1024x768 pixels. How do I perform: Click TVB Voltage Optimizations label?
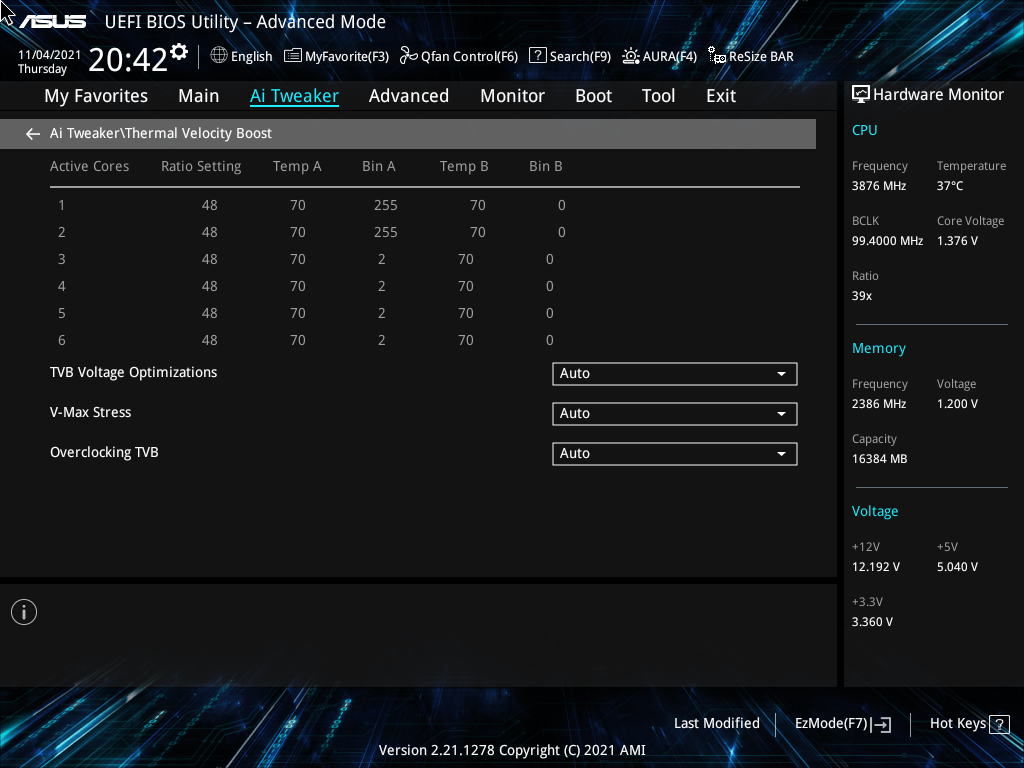click(x=133, y=372)
